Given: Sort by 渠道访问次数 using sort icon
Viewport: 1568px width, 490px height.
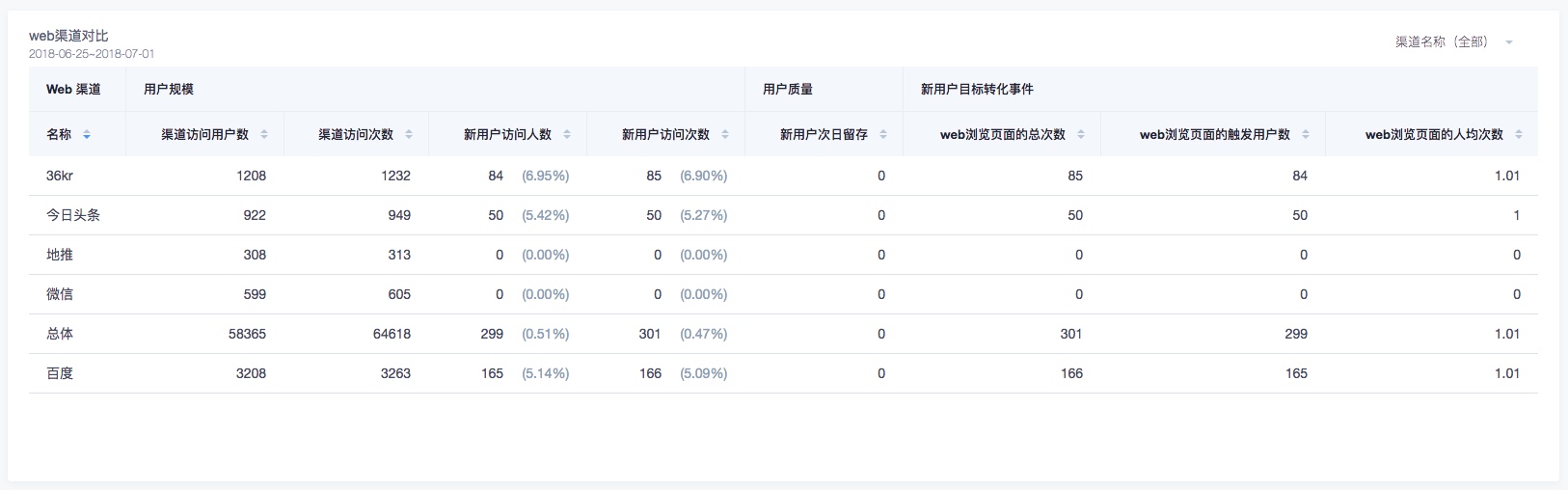Looking at the screenshot, I should click(x=409, y=135).
